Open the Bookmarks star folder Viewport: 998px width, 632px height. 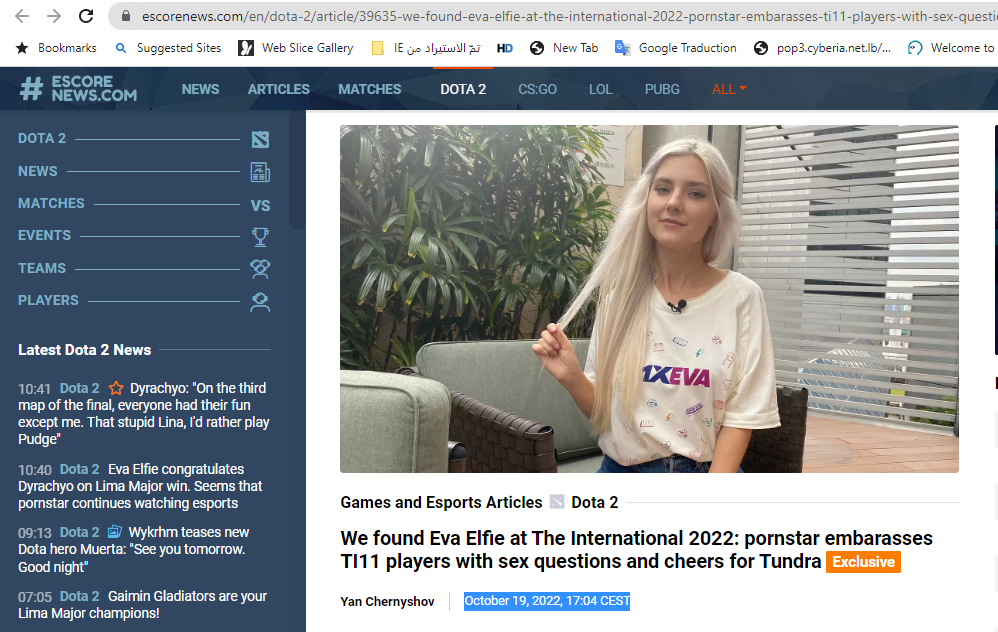56,48
